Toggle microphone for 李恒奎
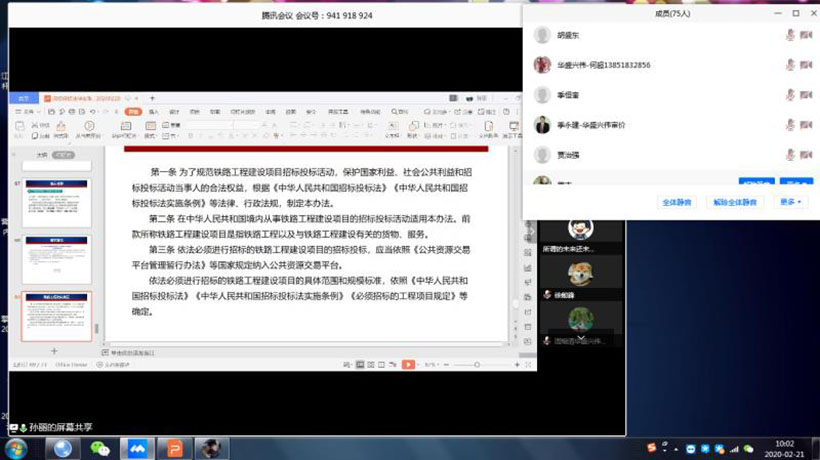 pyautogui.click(x=789, y=95)
